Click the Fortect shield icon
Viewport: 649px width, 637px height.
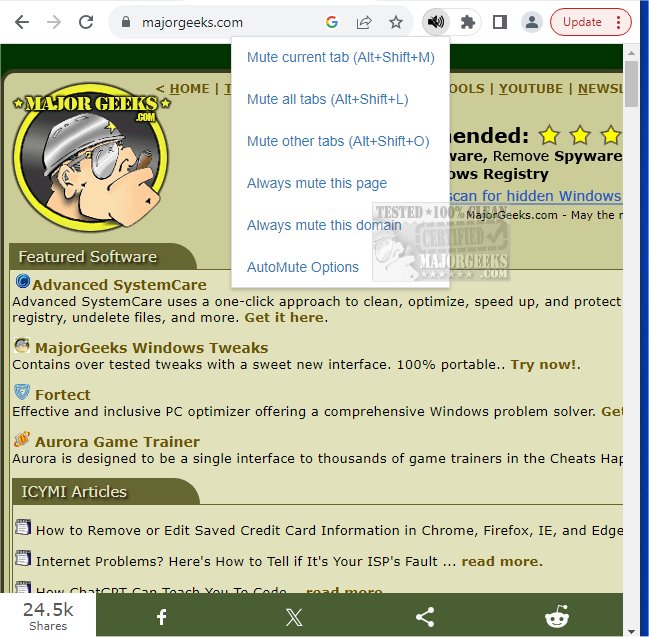[22, 392]
